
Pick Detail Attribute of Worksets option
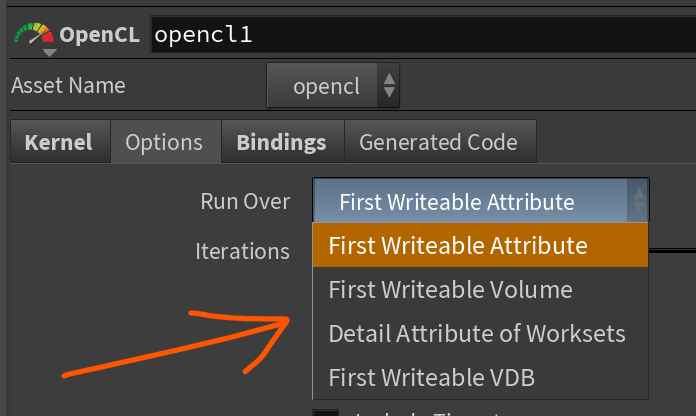click(476, 333)
